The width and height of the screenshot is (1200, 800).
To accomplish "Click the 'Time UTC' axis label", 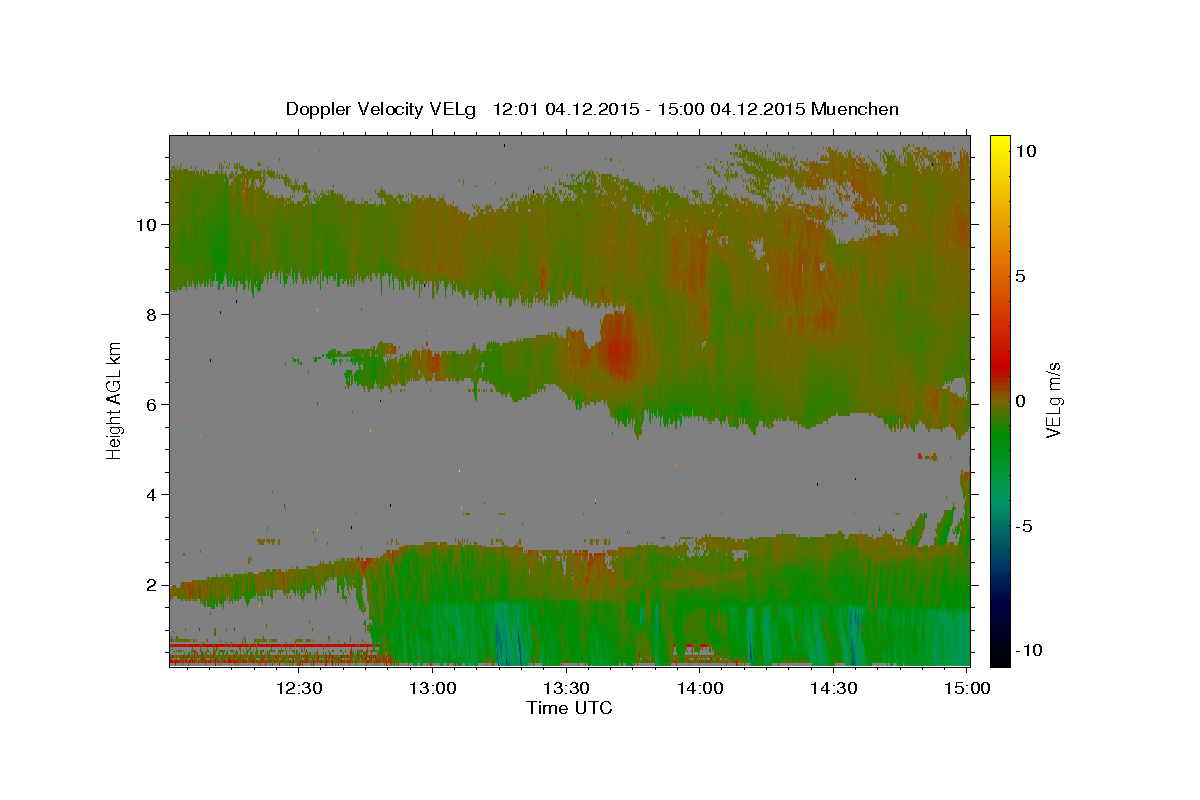I will coord(569,708).
